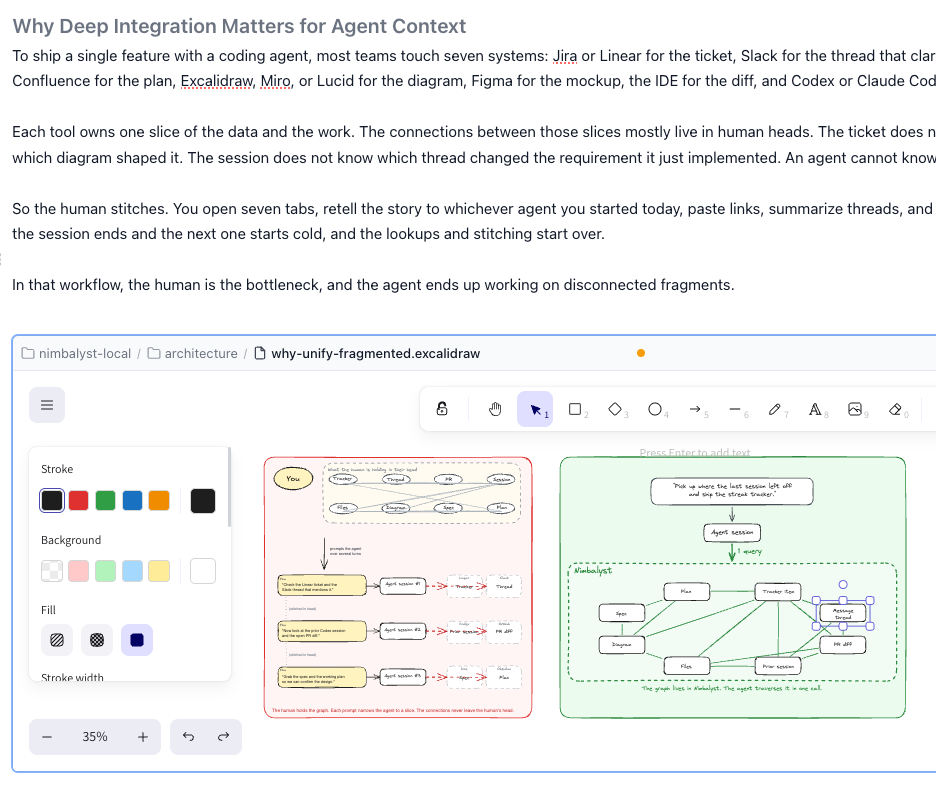
Task: Reset zoom via the 35% label
Action: click(95, 737)
